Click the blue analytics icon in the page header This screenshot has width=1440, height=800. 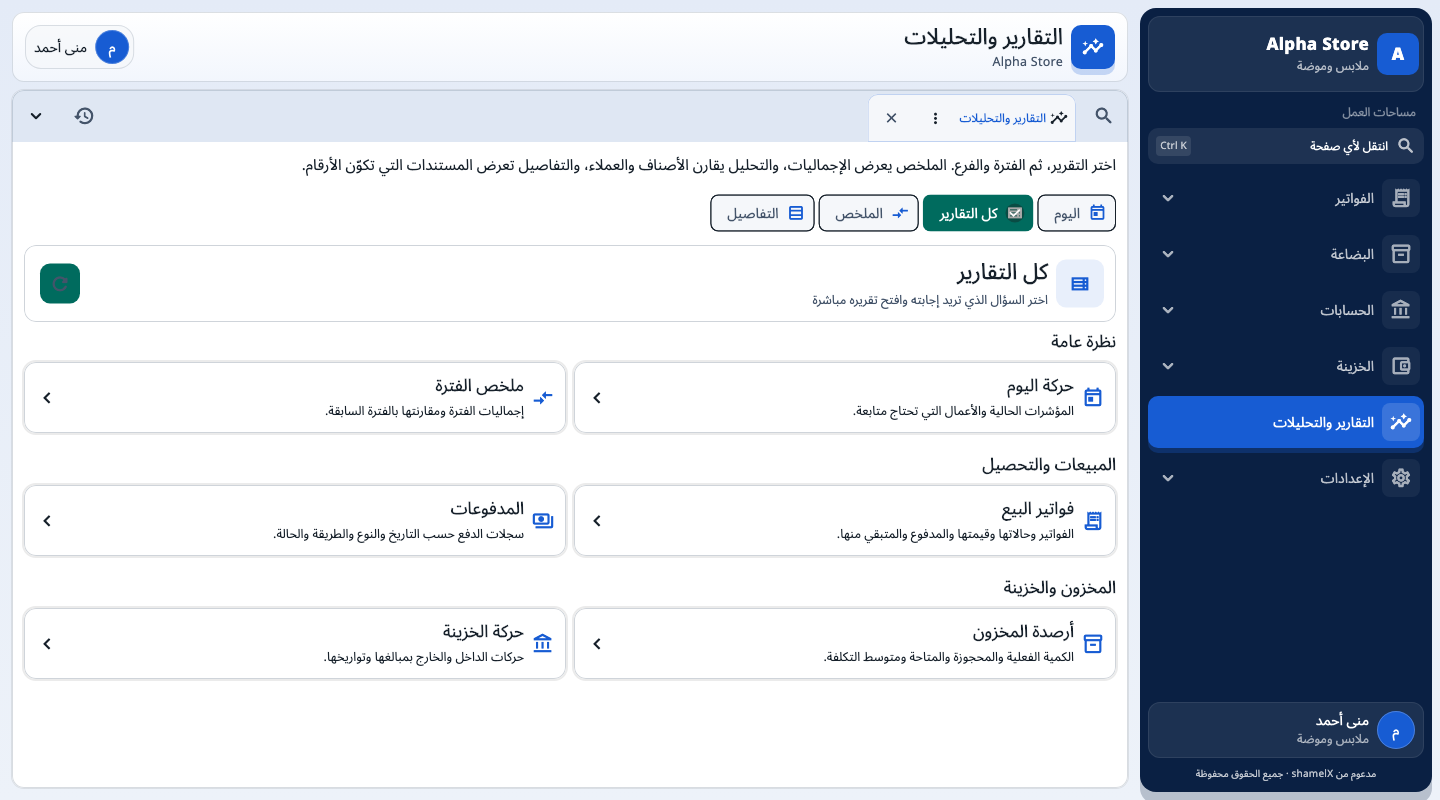(1093, 47)
